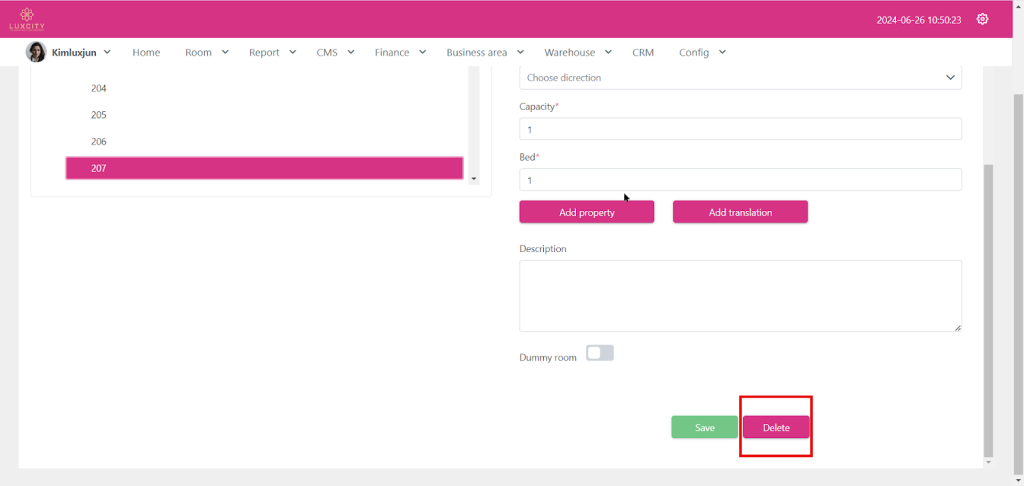This screenshot has height=486, width=1024.
Task: Open the Warehouse menu
Action: [577, 52]
